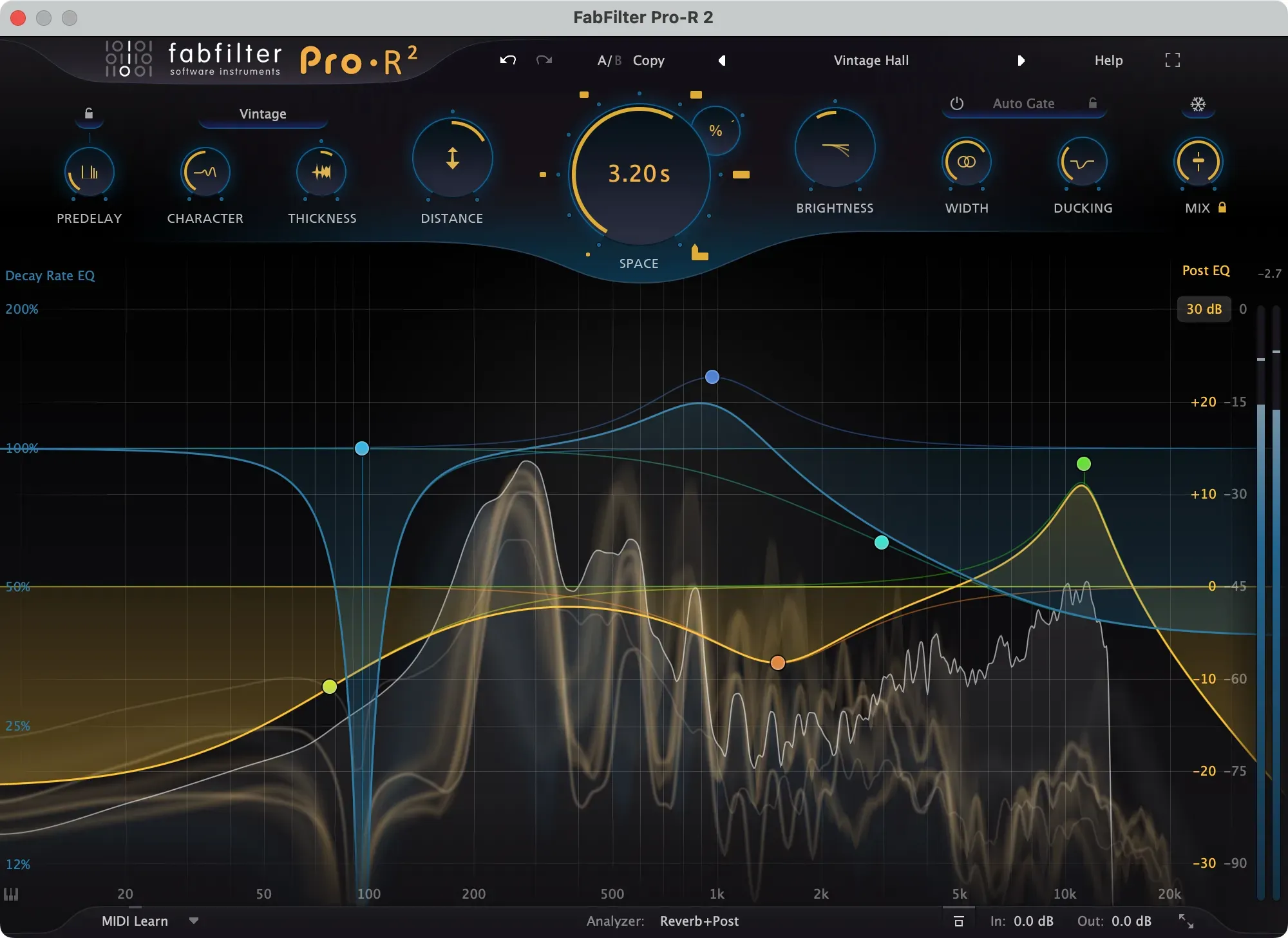Click the Freeze snowflake button

[x=1198, y=104]
